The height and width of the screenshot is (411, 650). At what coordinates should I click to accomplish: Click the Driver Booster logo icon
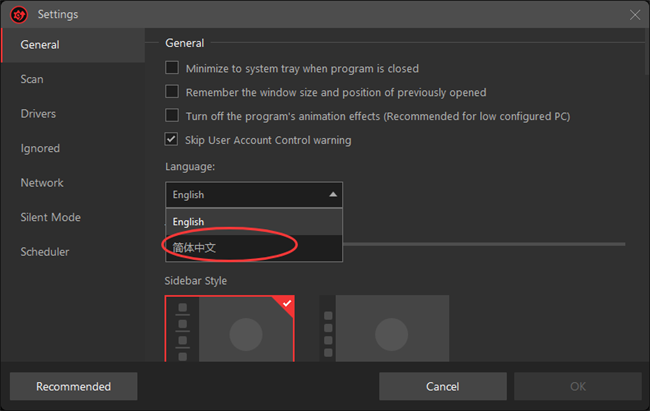(17, 15)
